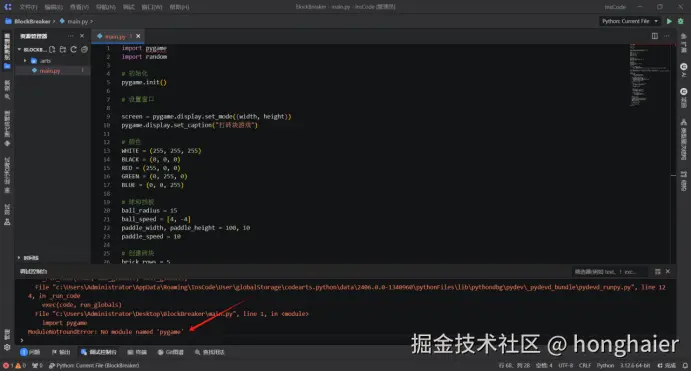Viewport: 692px width, 371px height.
Task: Click the cursor line and column indicator in status bar
Action: 514,366
